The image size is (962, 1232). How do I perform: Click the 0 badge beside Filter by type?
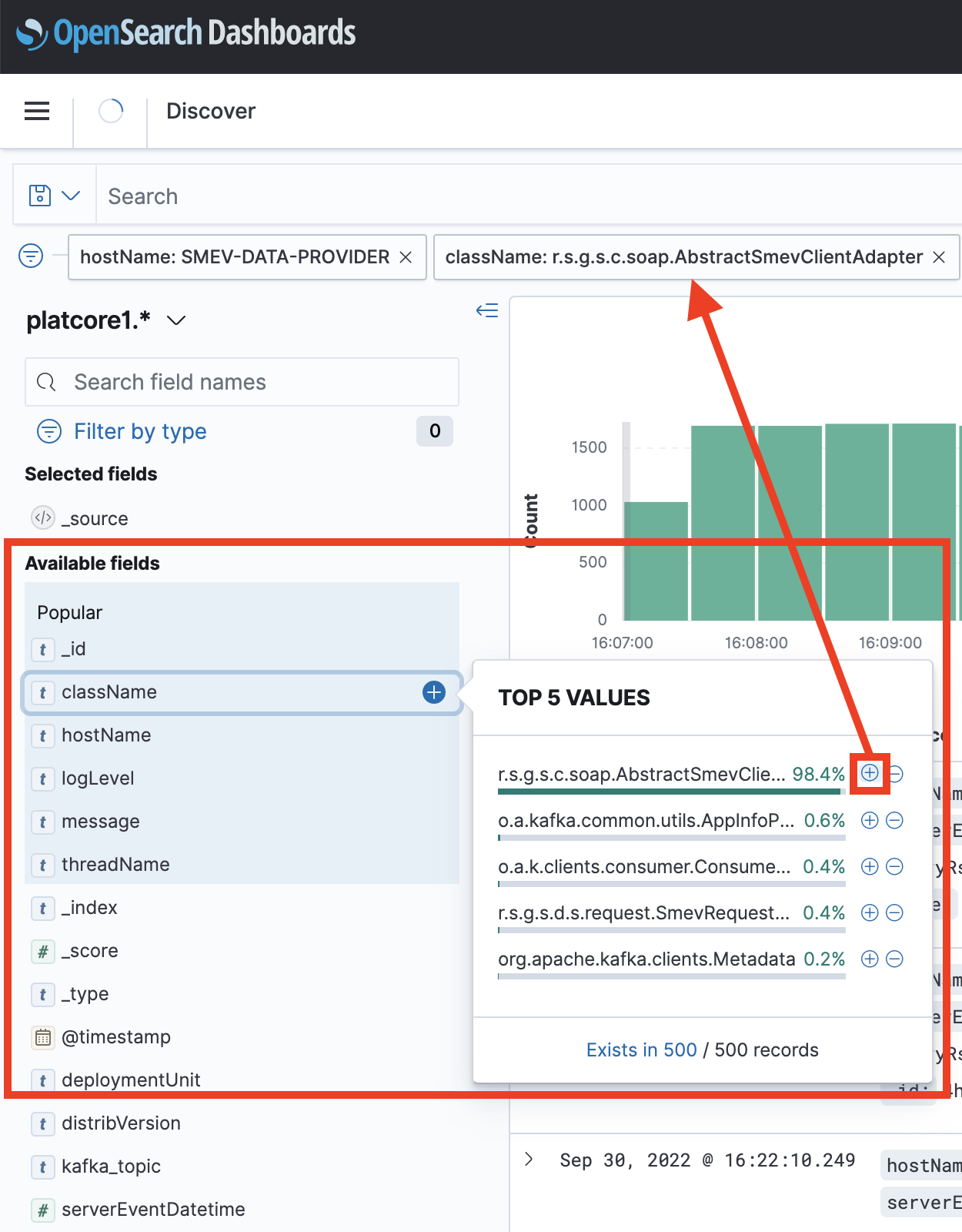click(435, 431)
